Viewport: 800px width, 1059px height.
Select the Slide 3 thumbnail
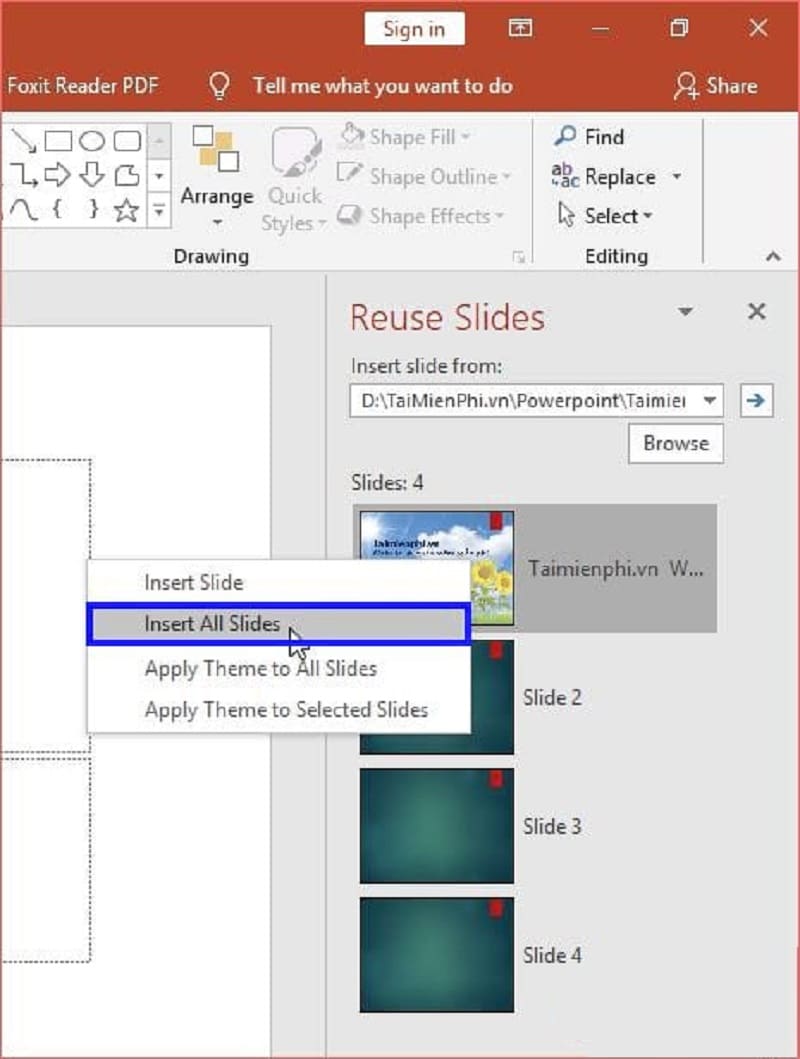[437, 825]
